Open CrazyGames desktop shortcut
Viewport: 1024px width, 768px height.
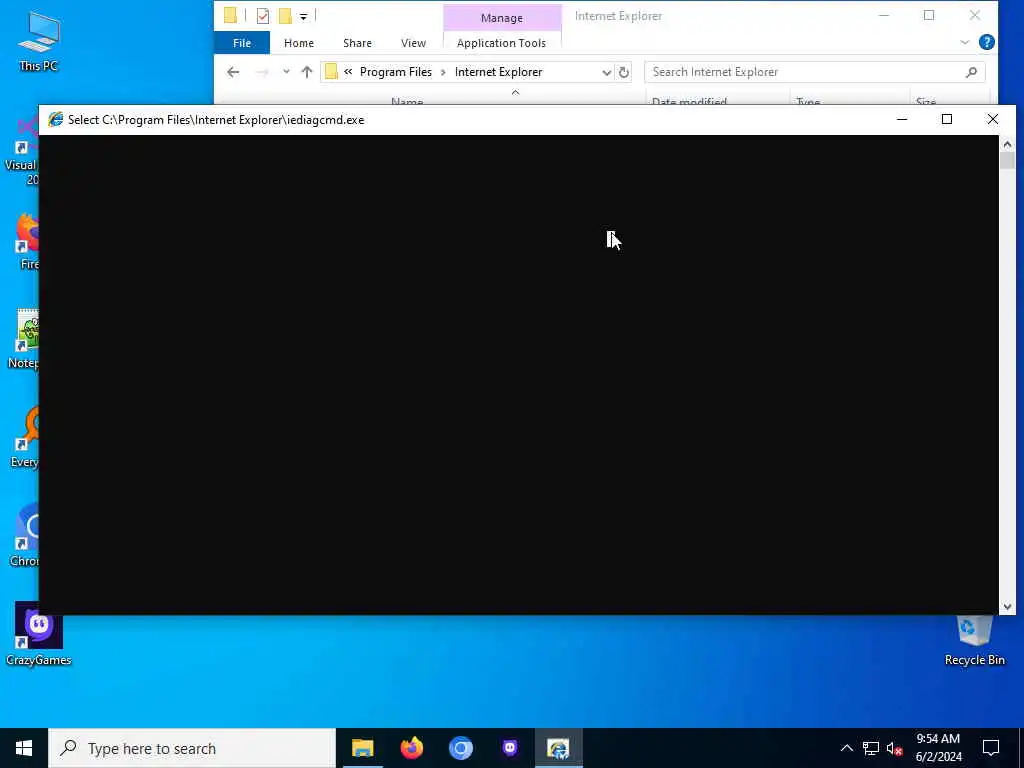point(39,633)
